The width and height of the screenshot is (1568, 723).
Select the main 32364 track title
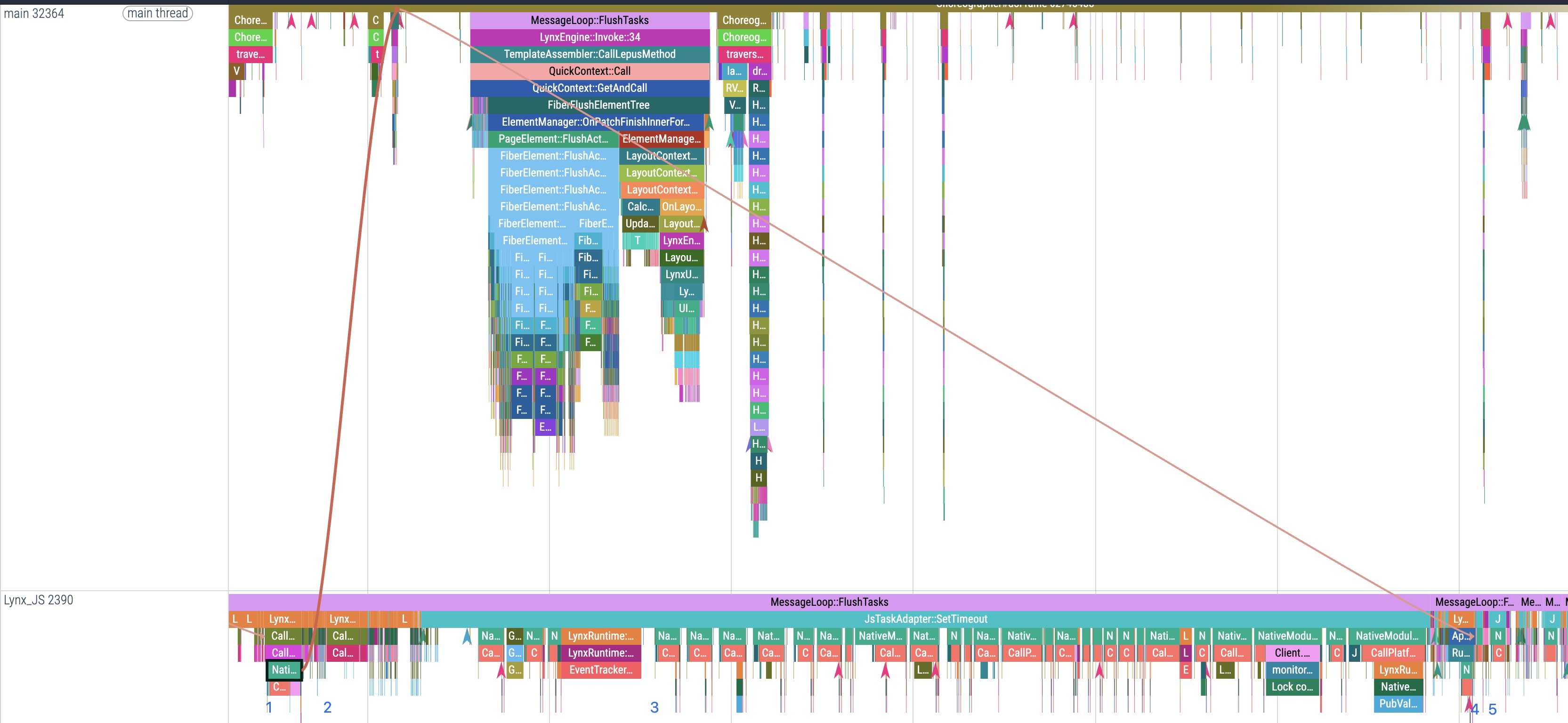click(34, 13)
